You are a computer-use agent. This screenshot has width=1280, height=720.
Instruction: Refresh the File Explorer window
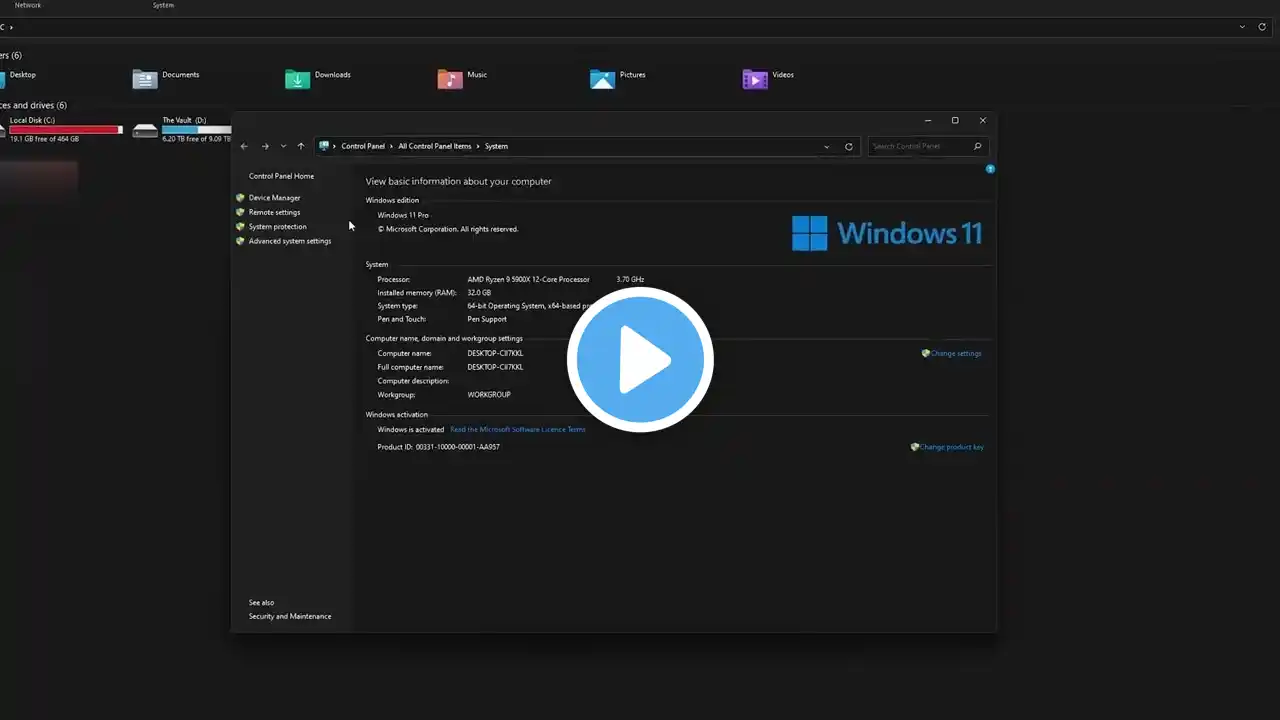[x=1262, y=27]
